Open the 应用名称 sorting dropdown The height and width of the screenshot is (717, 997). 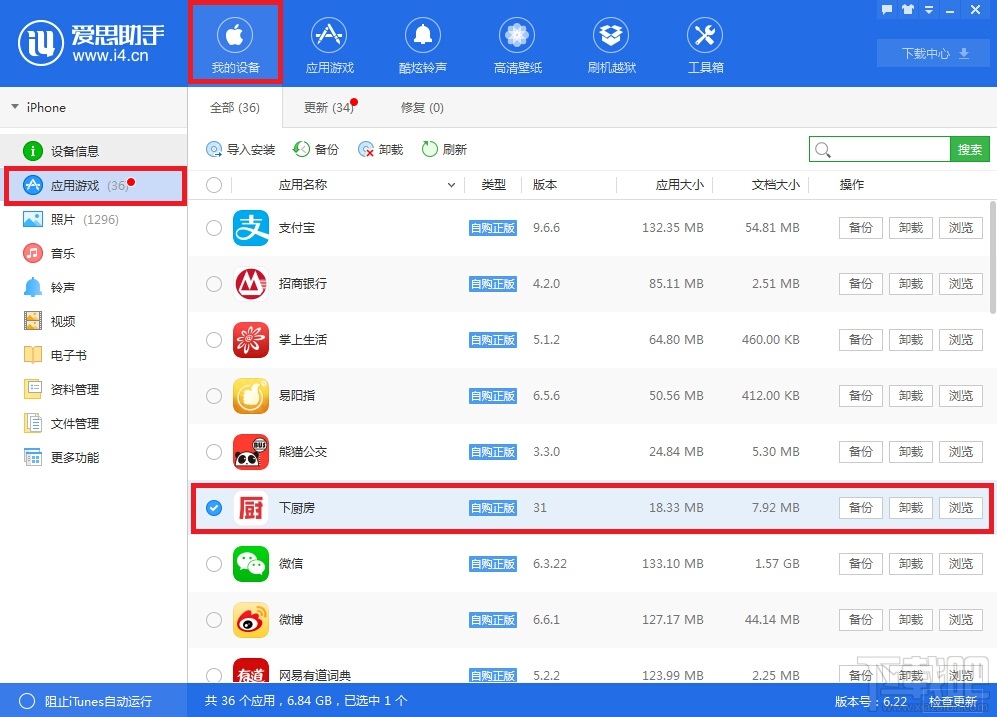coord(450,184)
